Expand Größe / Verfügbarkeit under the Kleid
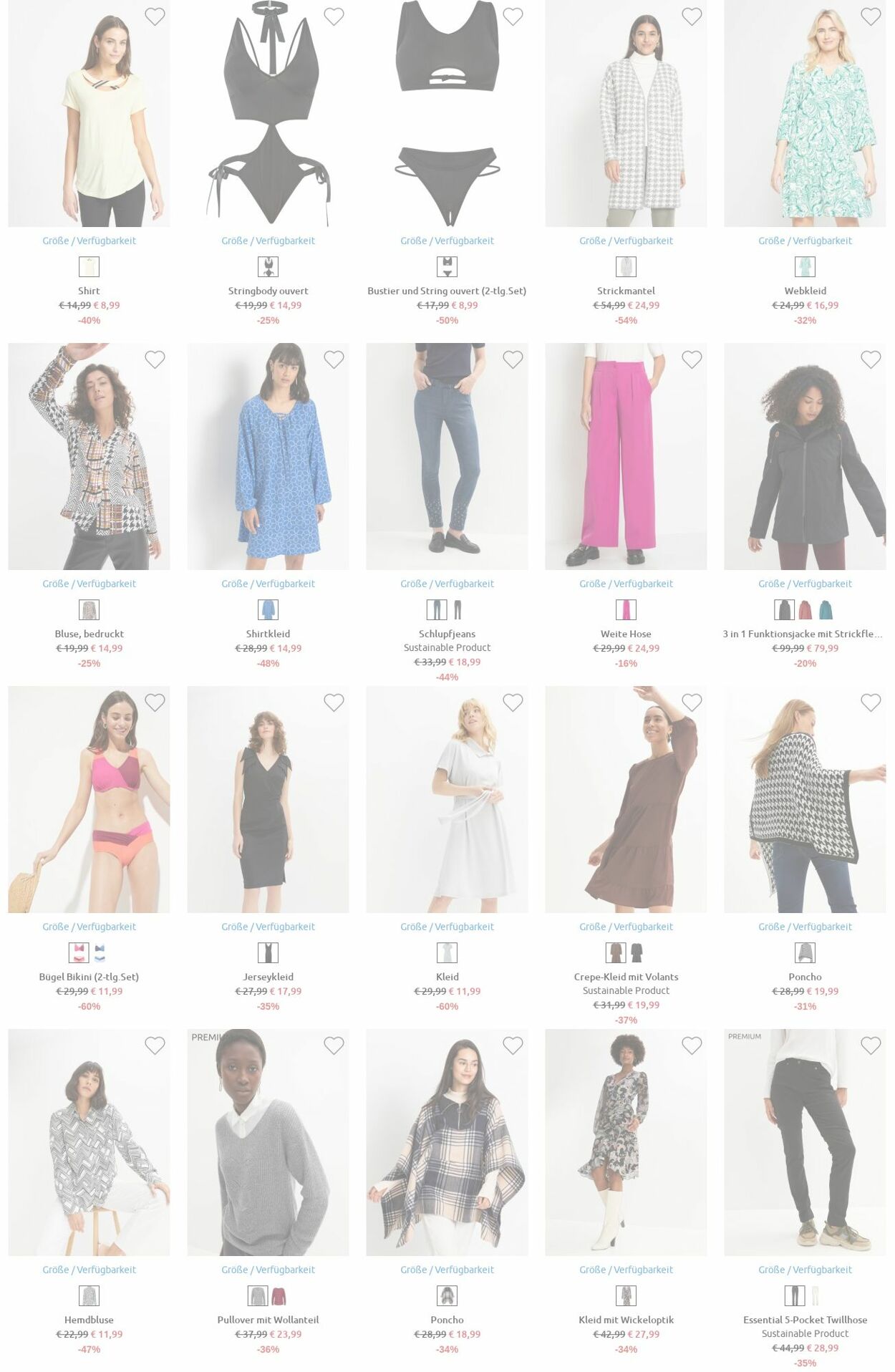Viewport: 895px width, 1372px height. pos(447,927)
